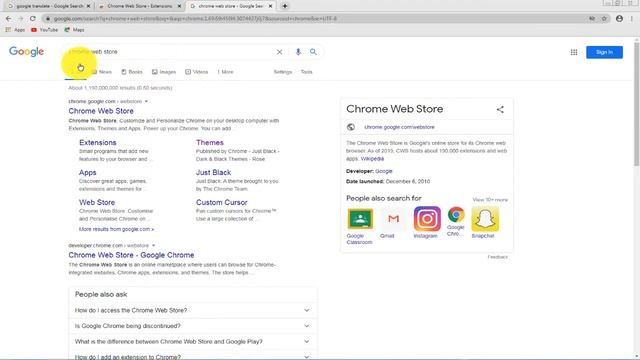The height and width of the screenshot is (360, 640).
Task: Click View 10+ more link
Action: click(x=490, y=200)
